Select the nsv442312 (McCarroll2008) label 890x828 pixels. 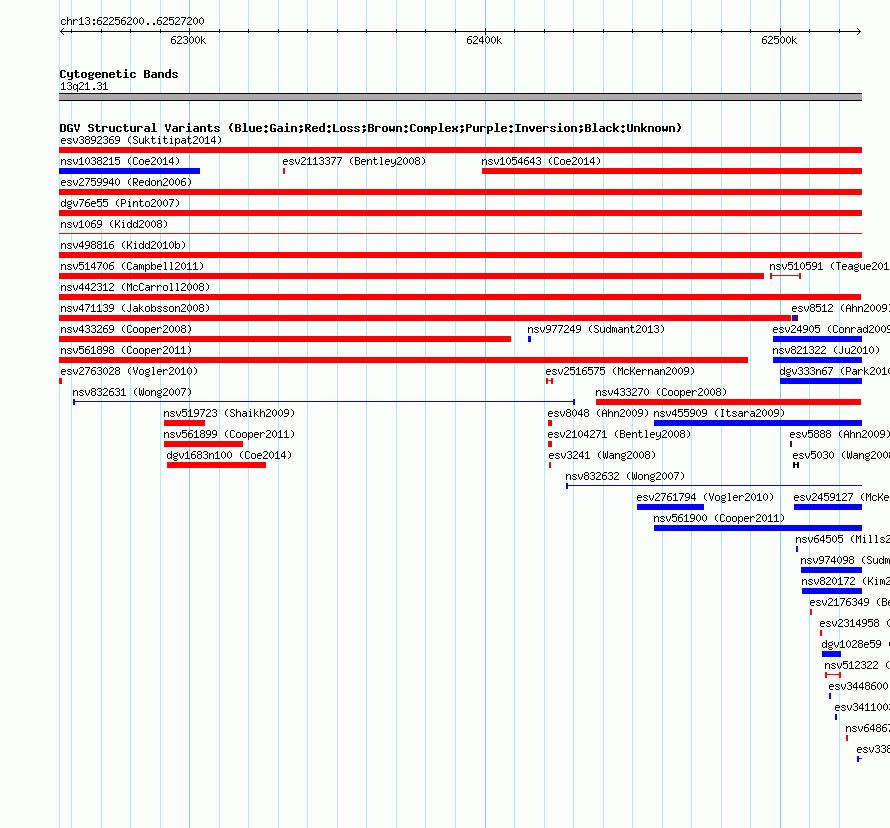pos(135,287)
